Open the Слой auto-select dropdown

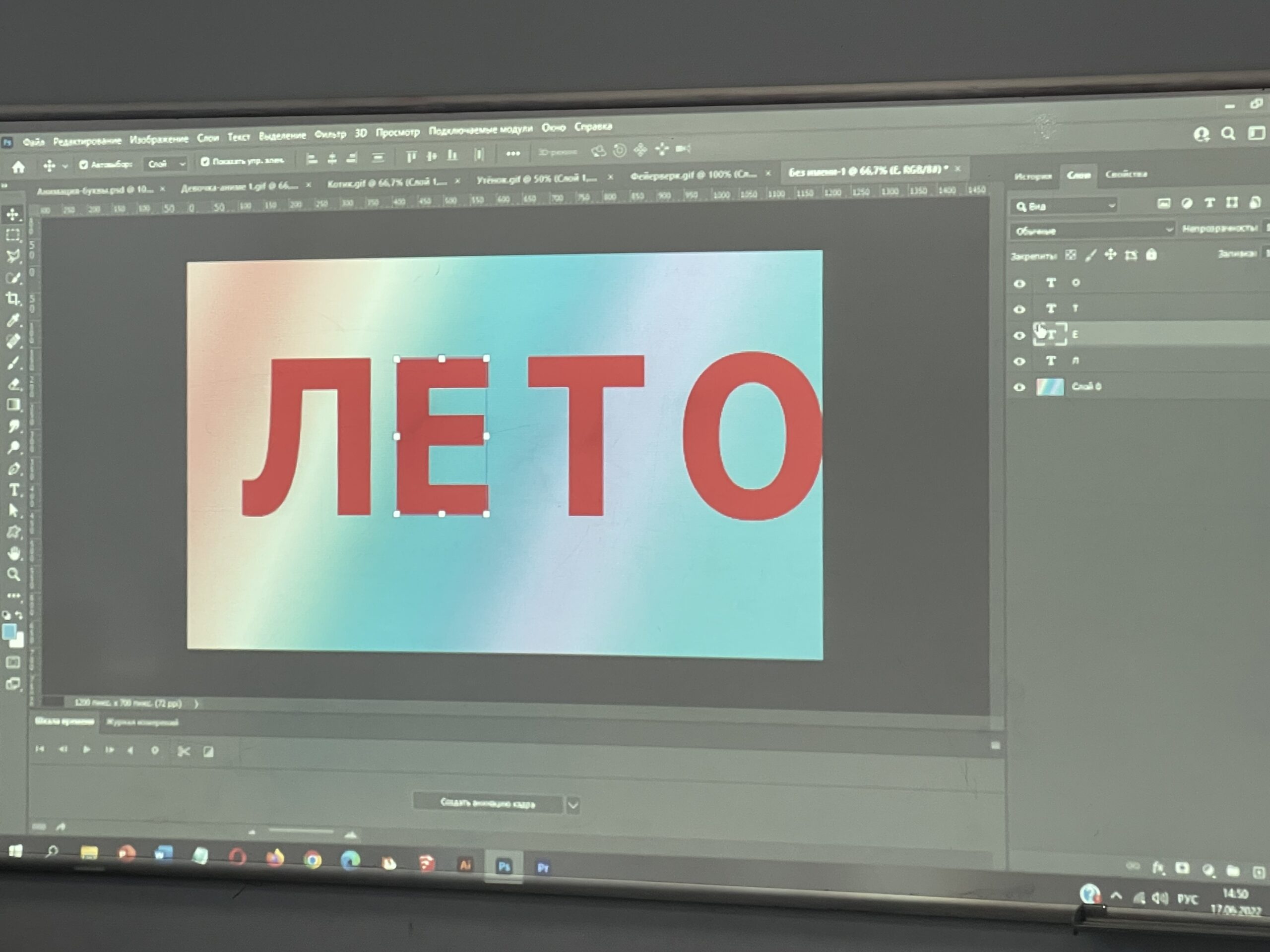(165, 164)
